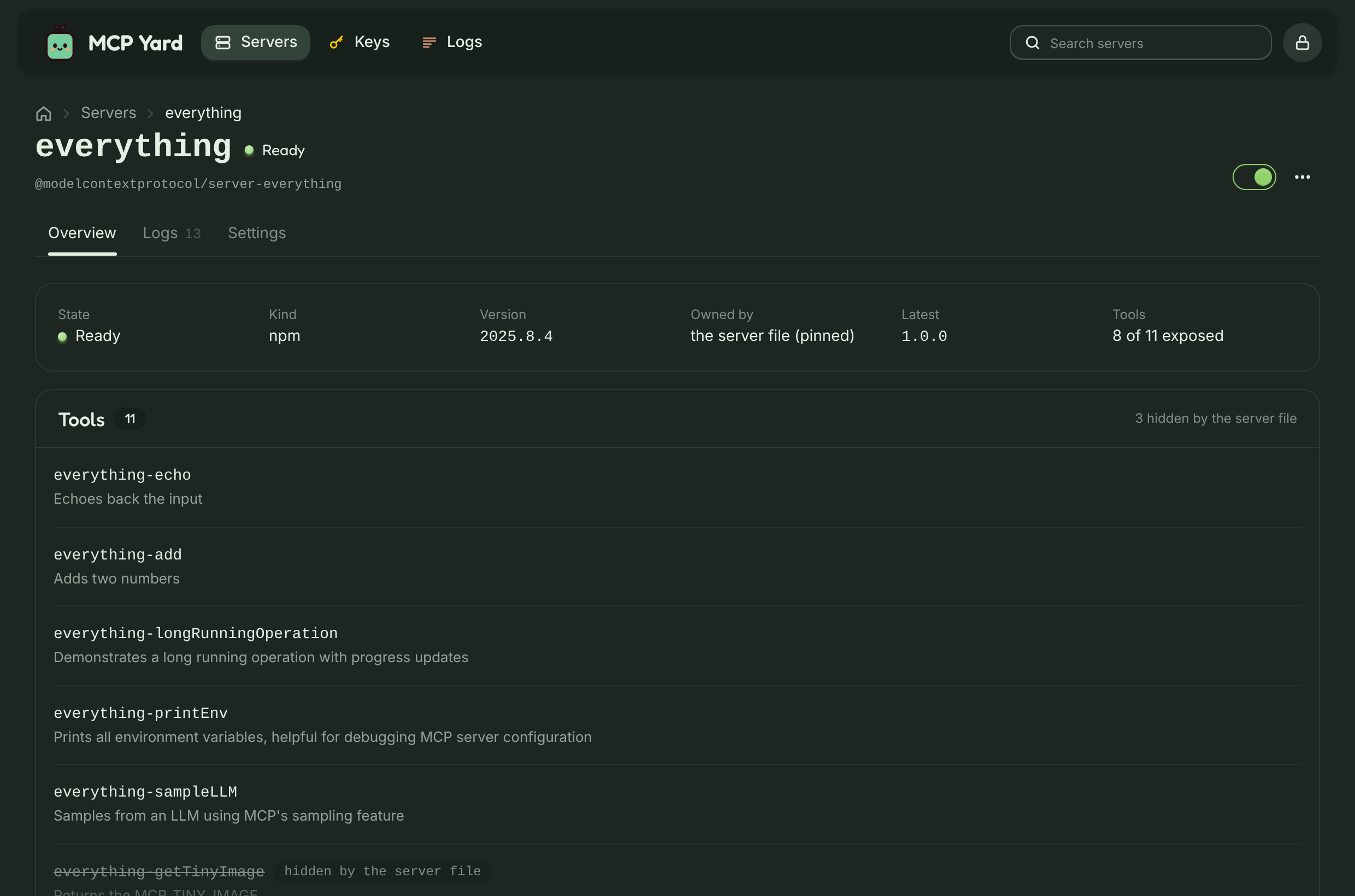Switch to the Logs 13 tab
The image size is (1355, 896).
click(x=172, y=233)
